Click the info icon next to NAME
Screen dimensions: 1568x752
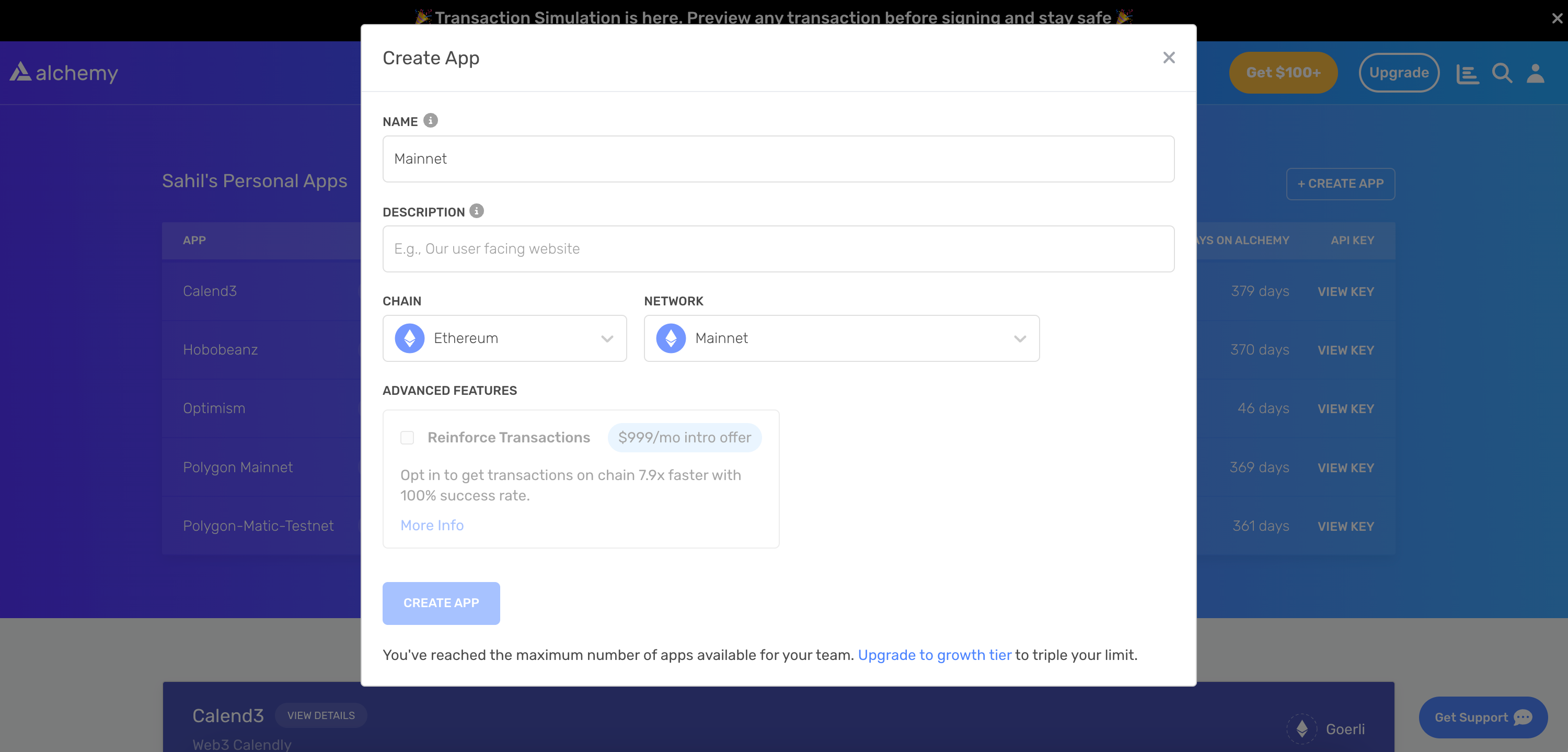(x=430, y=120)
